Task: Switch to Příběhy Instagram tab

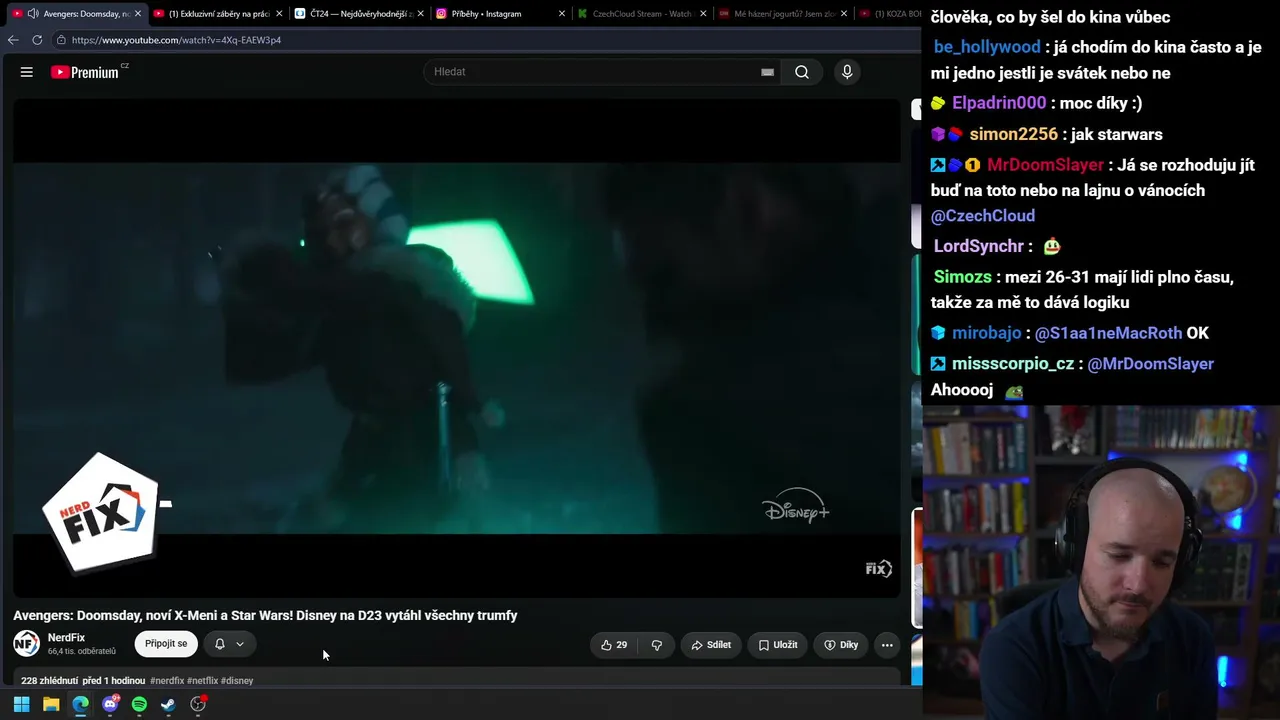Action: coord(500,14)
